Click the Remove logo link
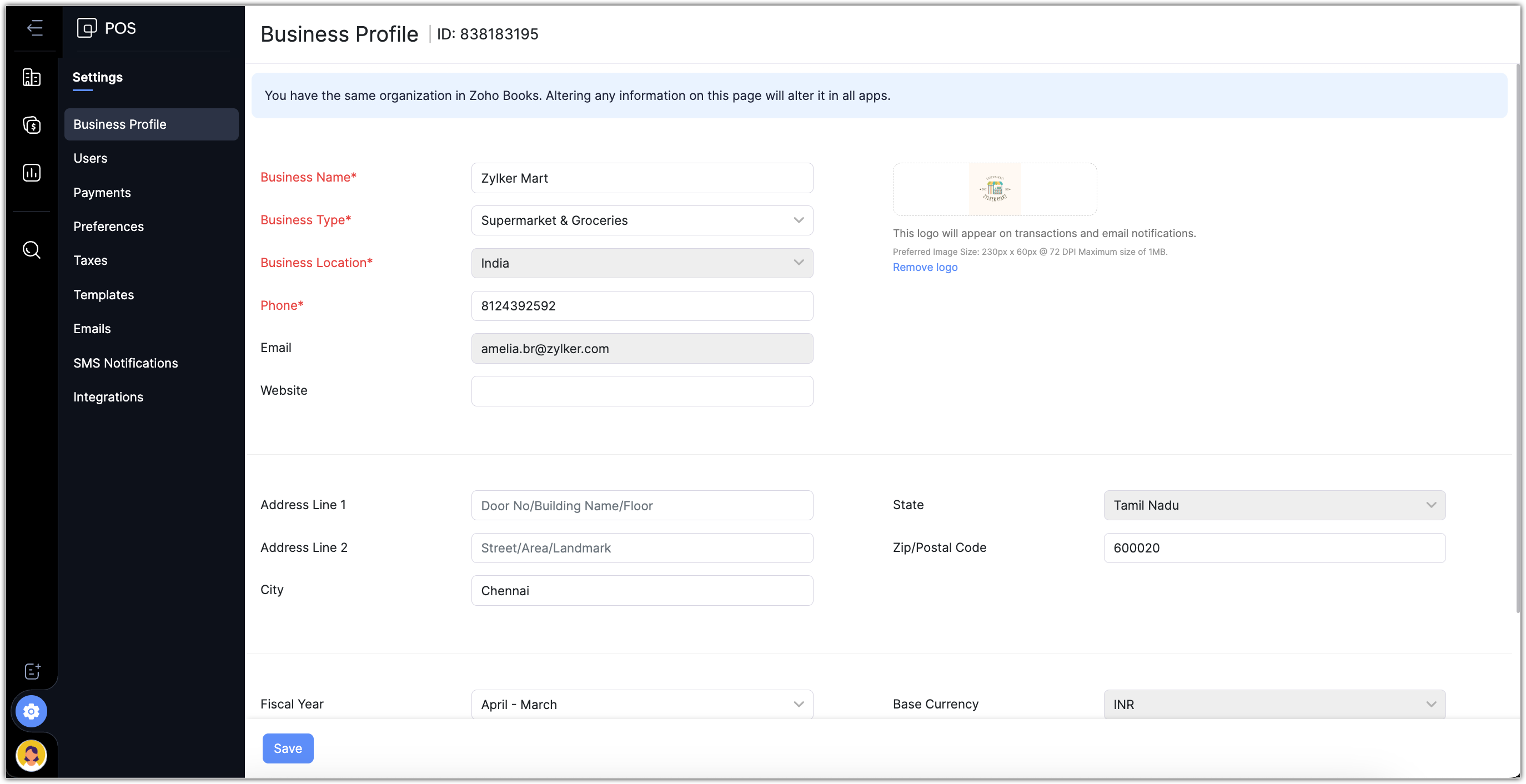 [x=925, y=267]
